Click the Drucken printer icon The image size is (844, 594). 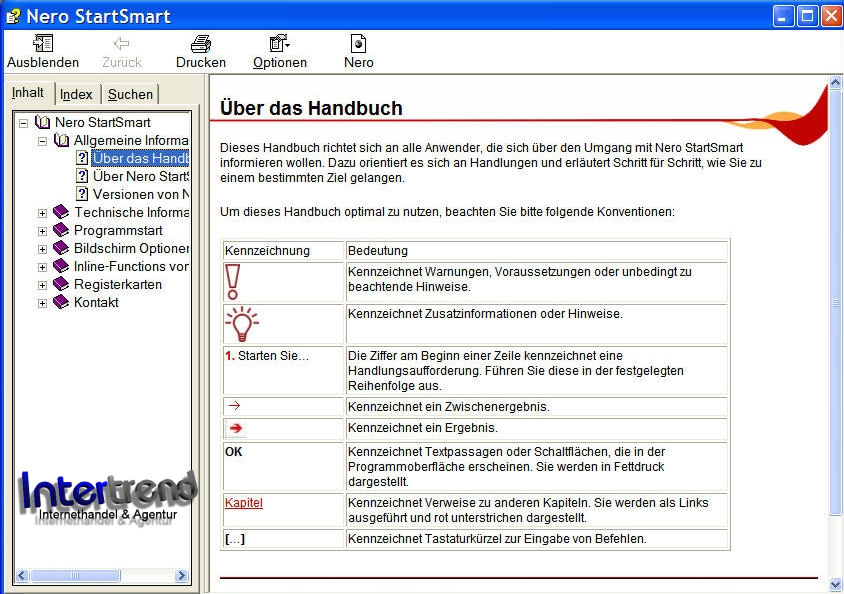coord(201,44)
